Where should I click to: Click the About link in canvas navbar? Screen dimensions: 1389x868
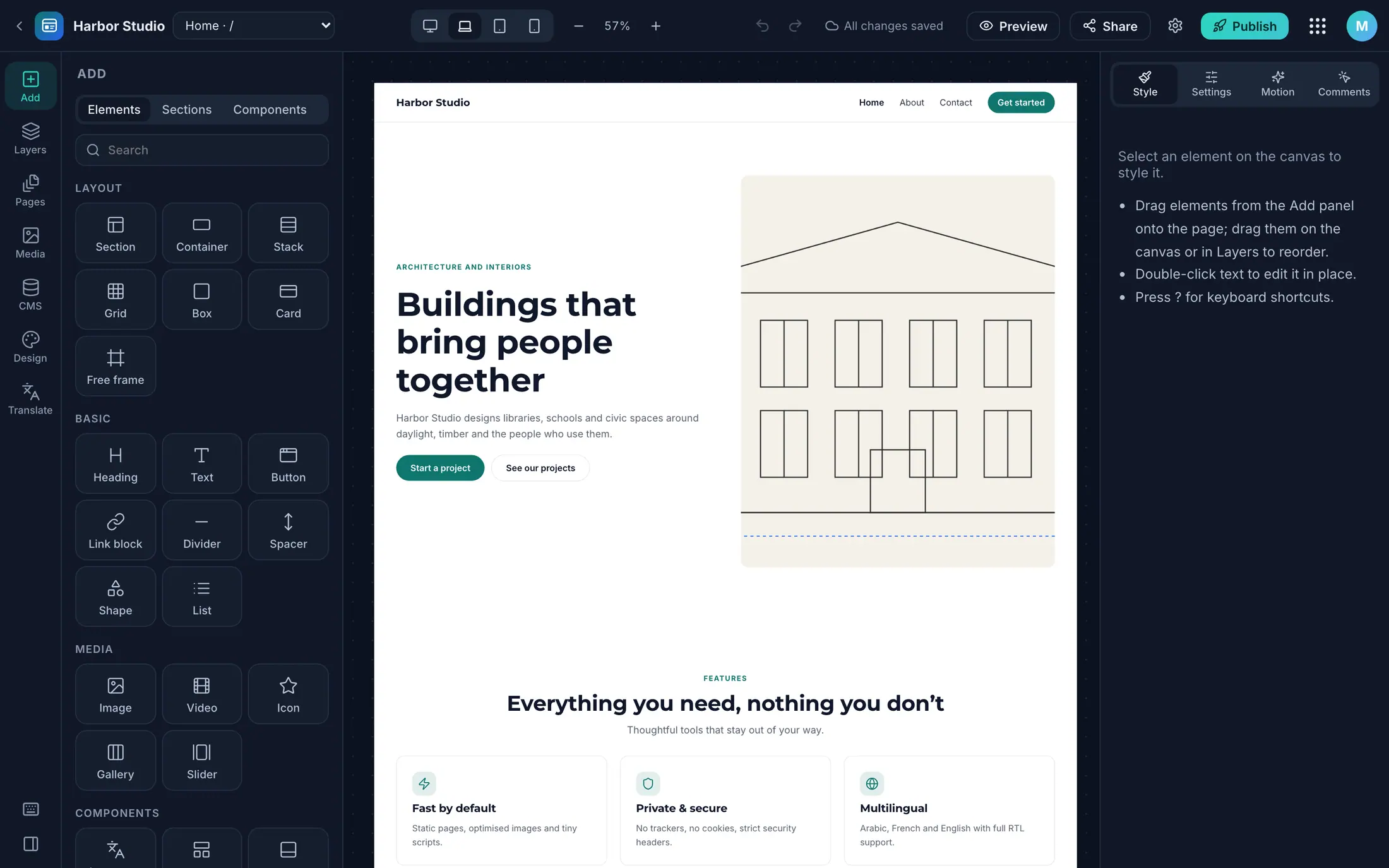tap(912, 102)
